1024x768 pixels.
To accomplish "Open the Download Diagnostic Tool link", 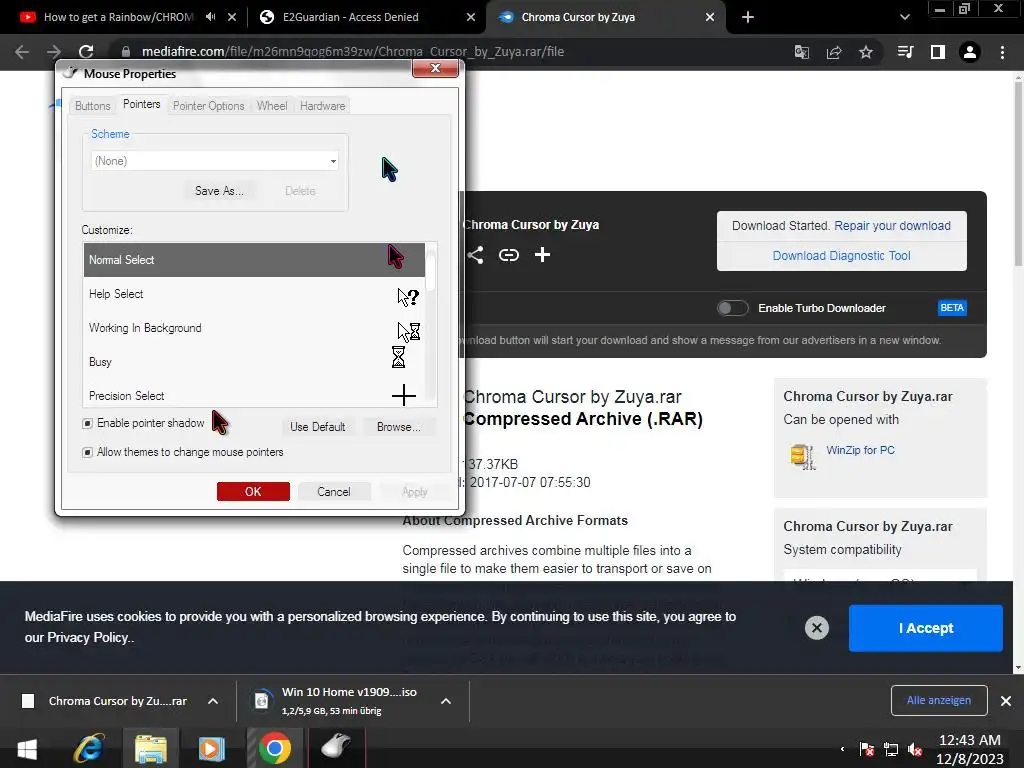I will 841,255.
